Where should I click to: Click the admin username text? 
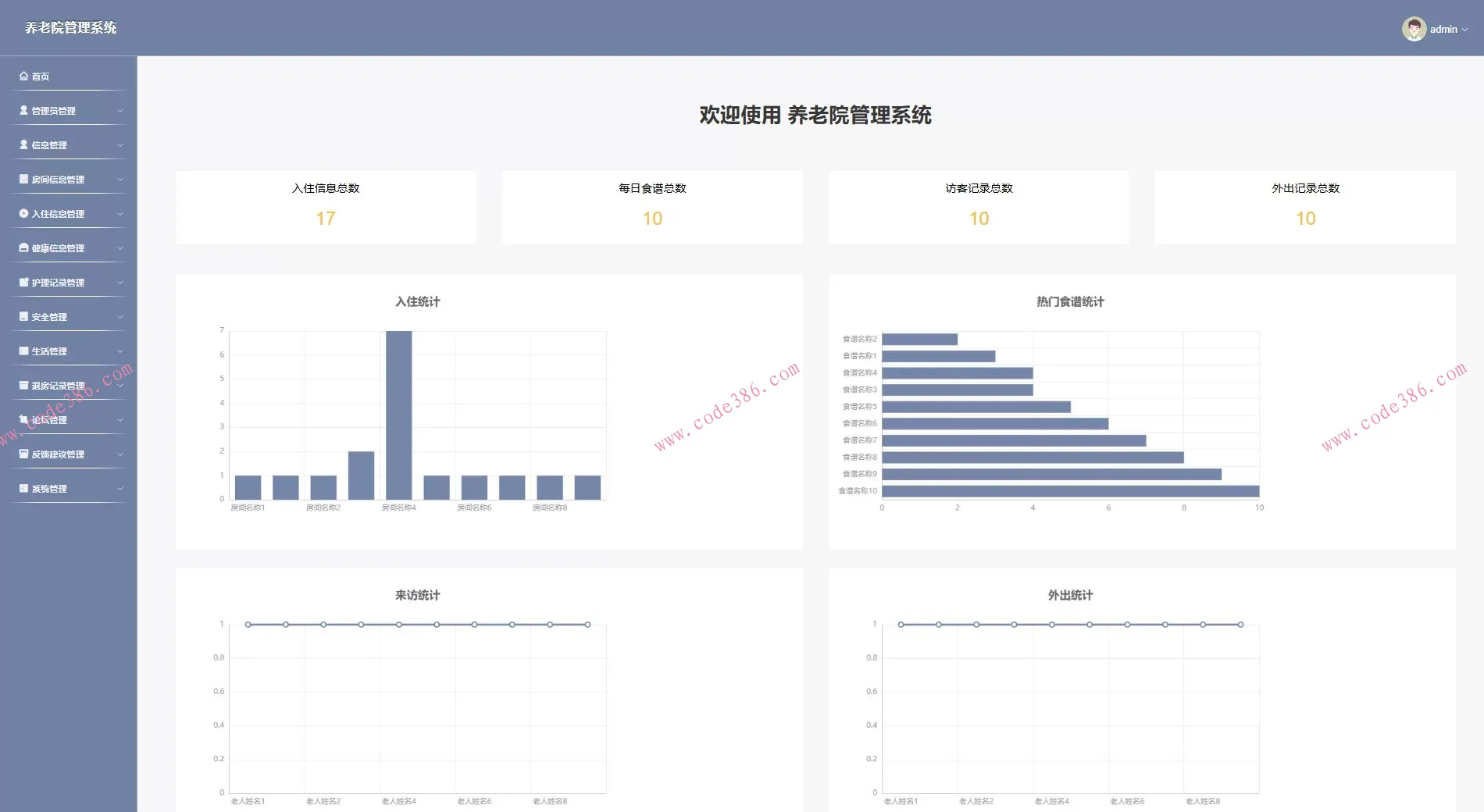(1443, 30)
